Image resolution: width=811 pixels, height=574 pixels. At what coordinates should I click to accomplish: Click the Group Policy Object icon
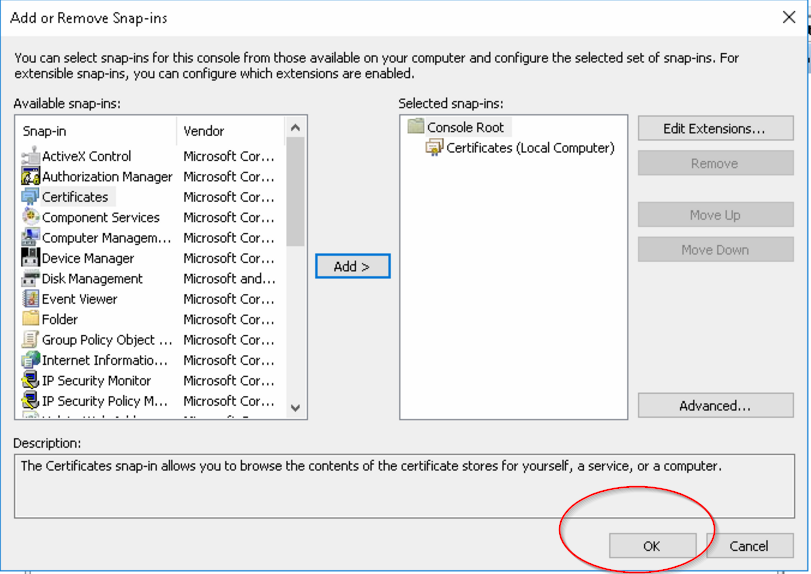(x=31, y=339)
